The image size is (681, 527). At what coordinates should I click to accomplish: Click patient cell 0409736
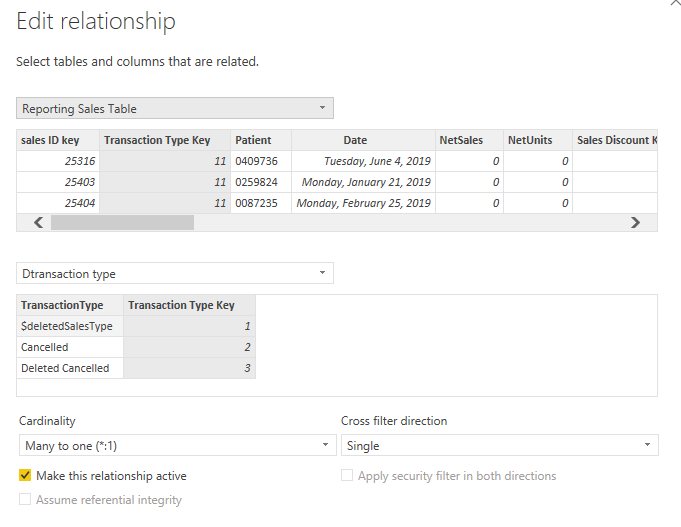pyautogui.click(x=261, y=161)
